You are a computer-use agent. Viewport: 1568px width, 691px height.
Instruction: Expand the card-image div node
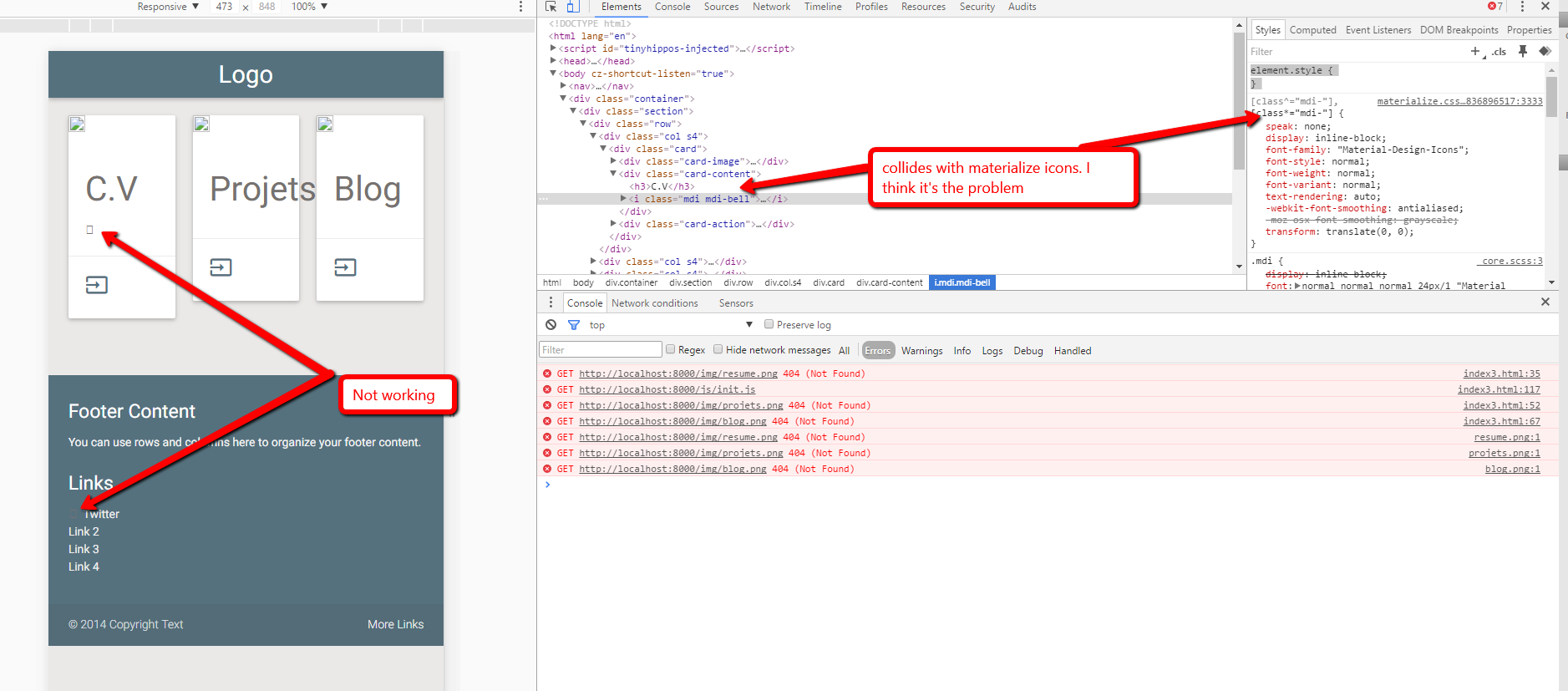point(613,161)
